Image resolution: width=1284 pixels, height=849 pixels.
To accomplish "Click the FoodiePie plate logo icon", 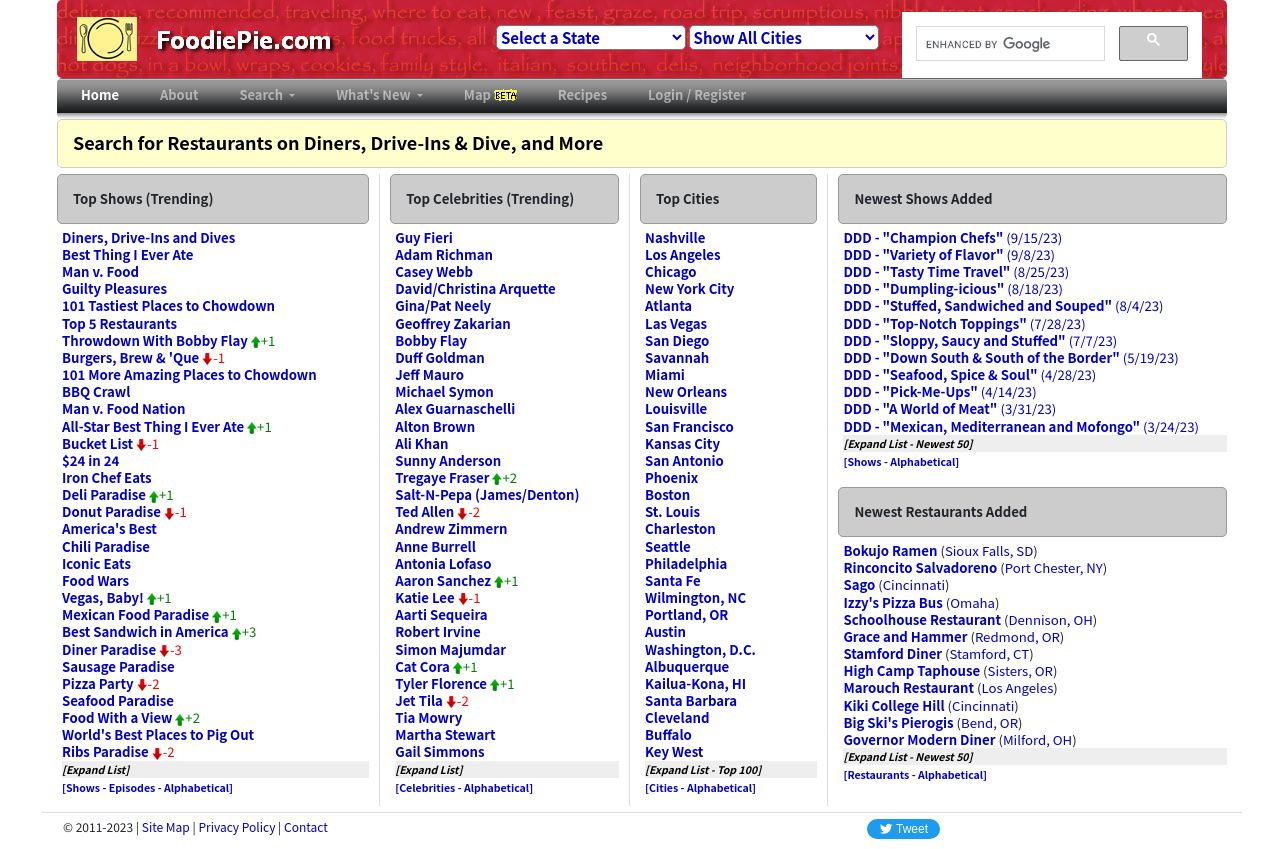I will click(x=107, y=40).
